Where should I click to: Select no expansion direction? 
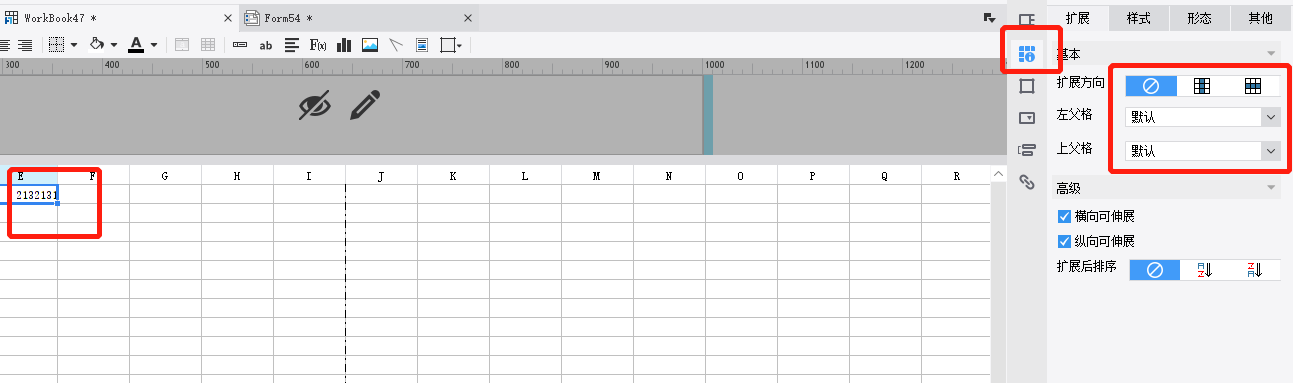pos(1151,86)
